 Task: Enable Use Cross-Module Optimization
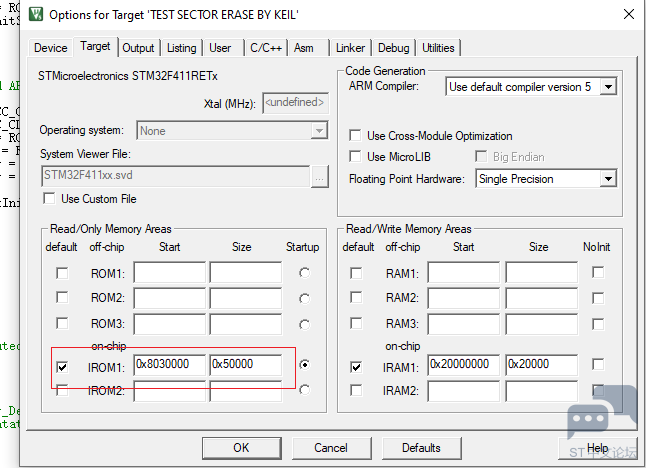pos(355,136)
